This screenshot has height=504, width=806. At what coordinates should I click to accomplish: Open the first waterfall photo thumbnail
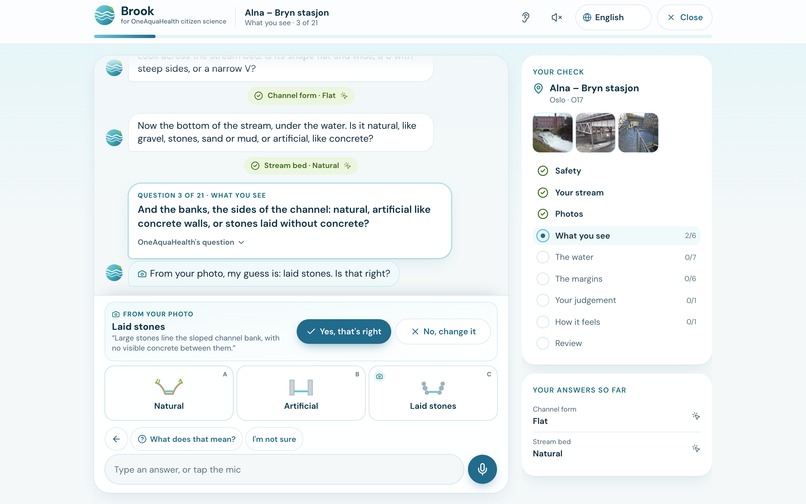click(x=553, y=133)
